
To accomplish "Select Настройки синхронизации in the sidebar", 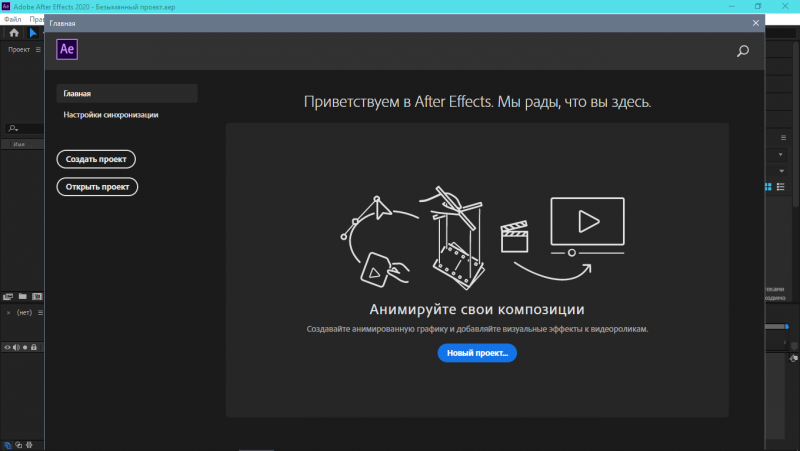I will tap(111, 115).
